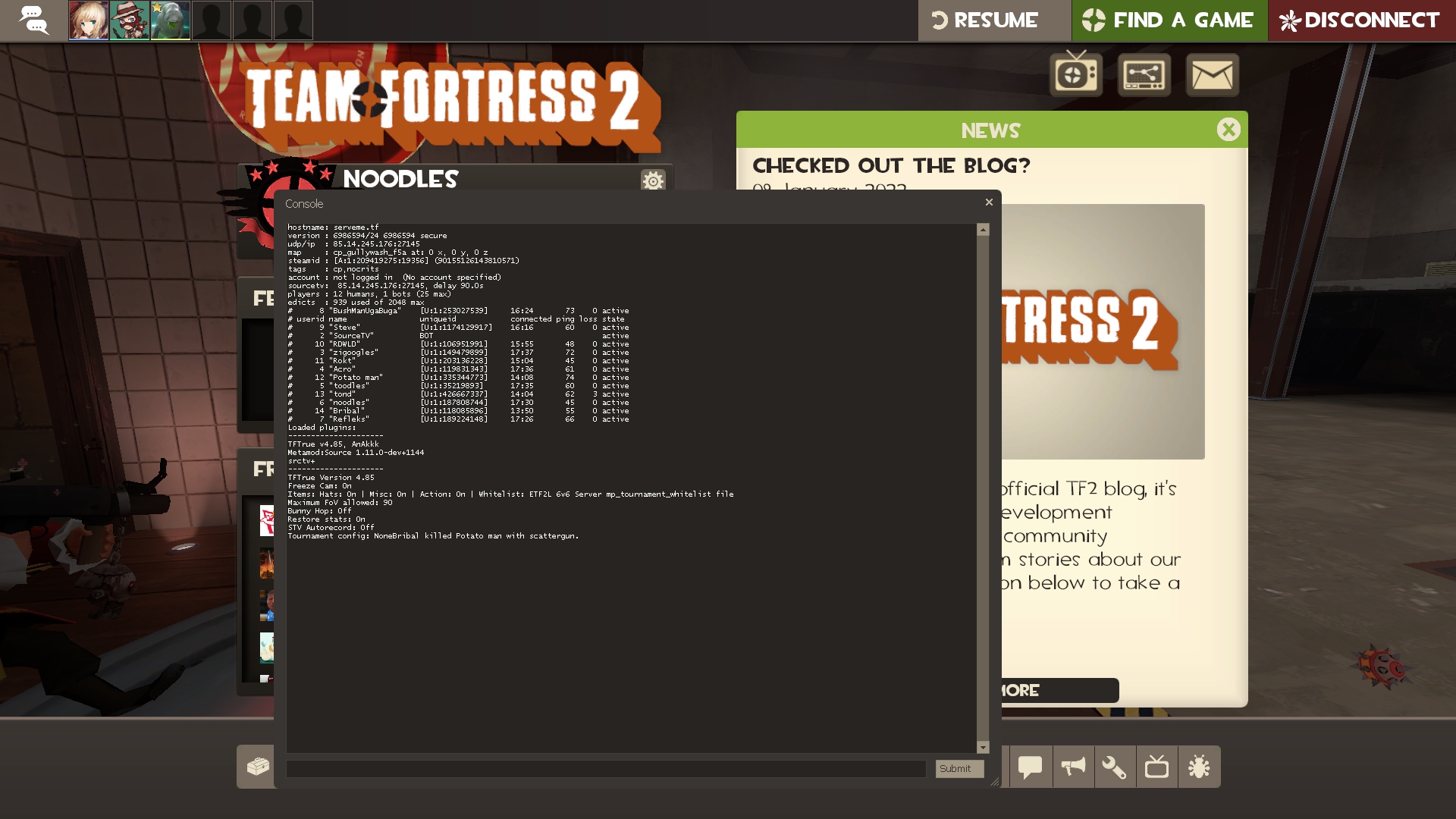Open the megaphone announcements icon

pyautogui.click(x=1073, y=767)
